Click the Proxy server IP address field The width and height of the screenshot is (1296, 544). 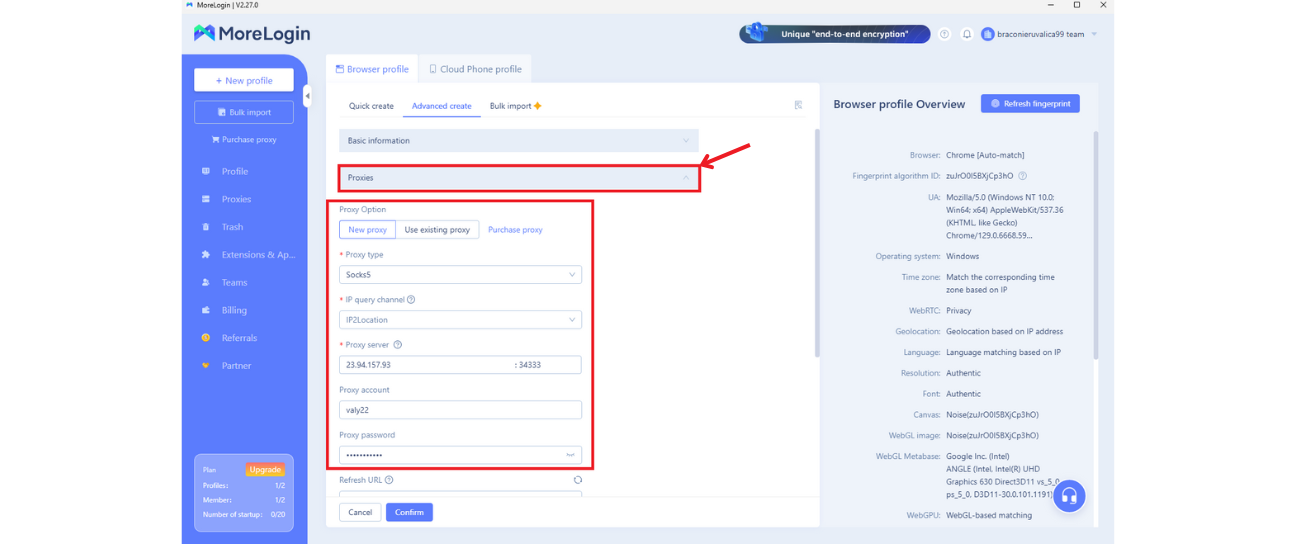click(x=425, y=365)
